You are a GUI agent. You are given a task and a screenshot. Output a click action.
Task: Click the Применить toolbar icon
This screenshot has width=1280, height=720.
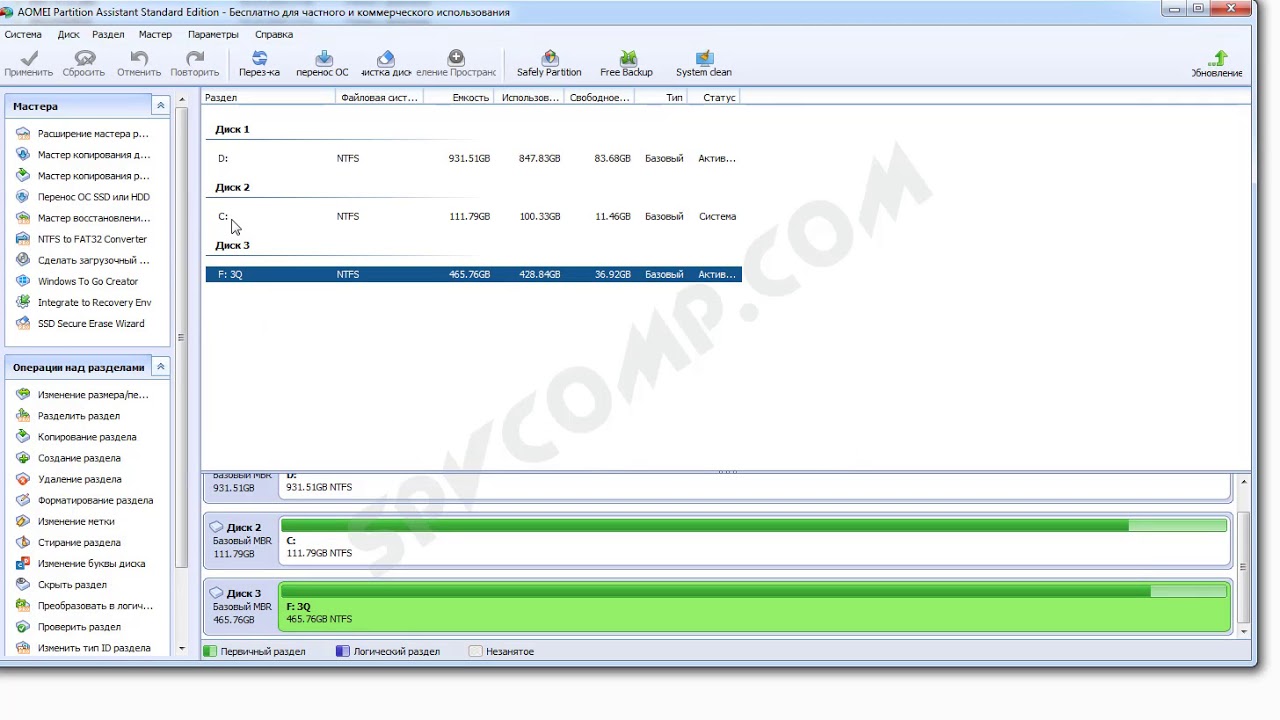(x=28, y=63)
